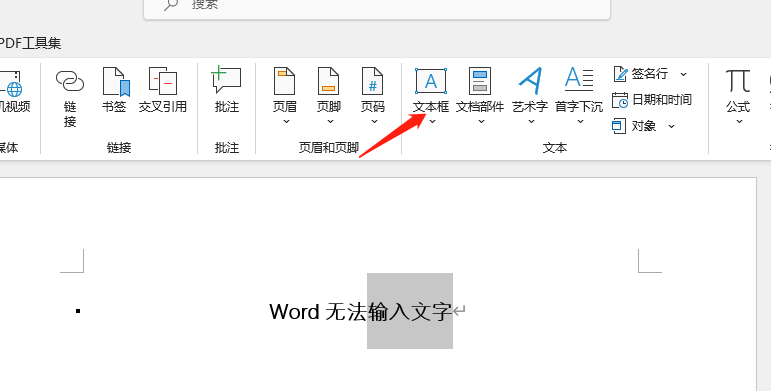771x391 pixels.
Task: Click the Footer (页脚) icon
Action: (x=328, y=81)
